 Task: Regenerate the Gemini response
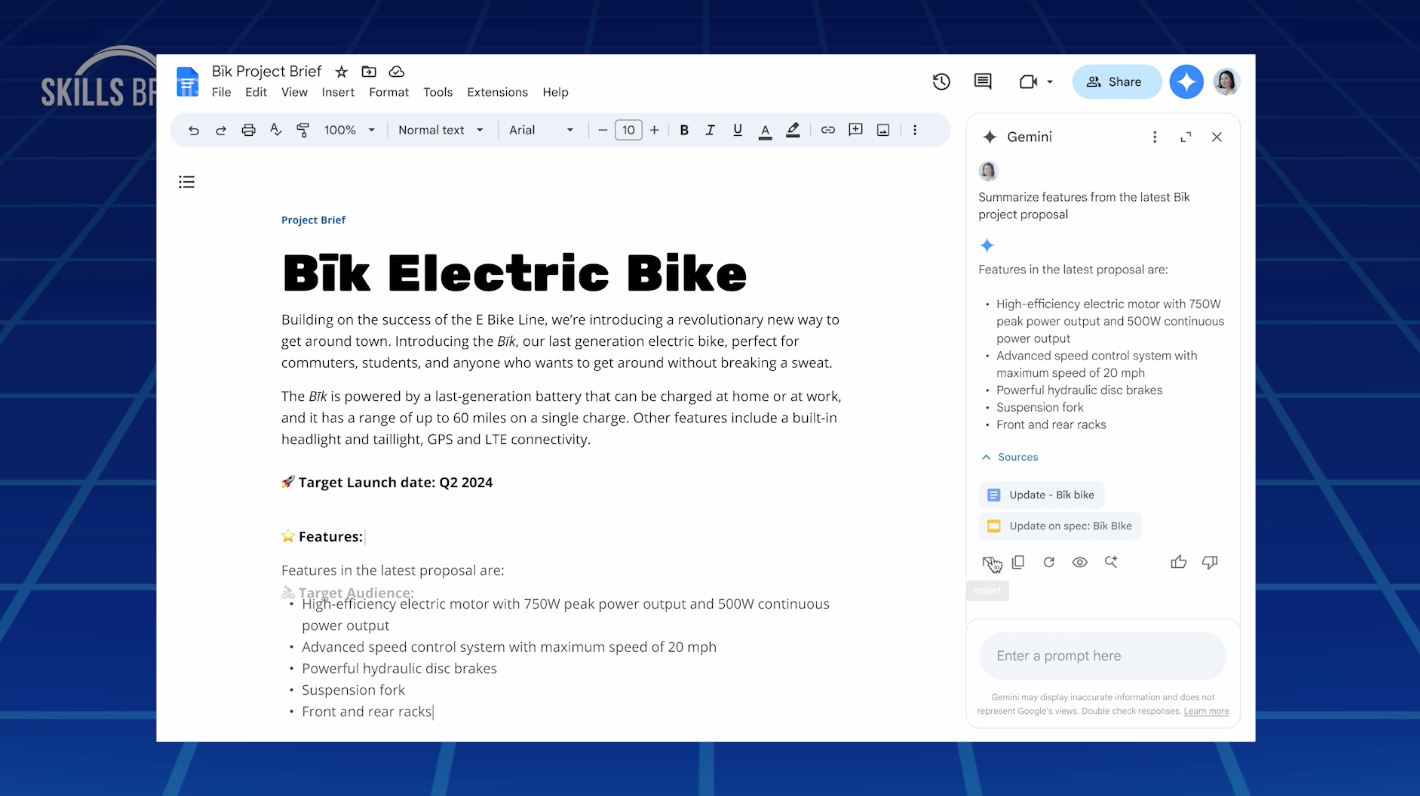click(x=1049, y=562)
